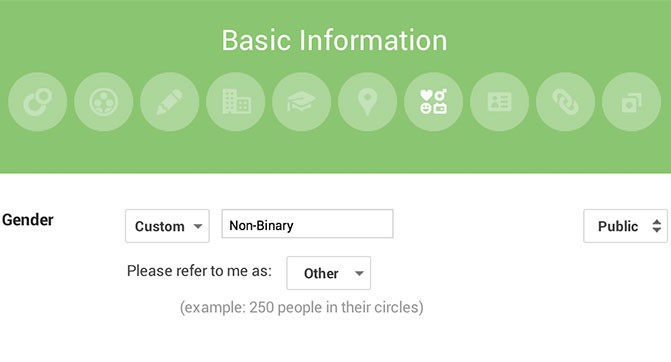671x362 pixels.
Task: Open the graduation cap education icon
Action: coord(301,102)
